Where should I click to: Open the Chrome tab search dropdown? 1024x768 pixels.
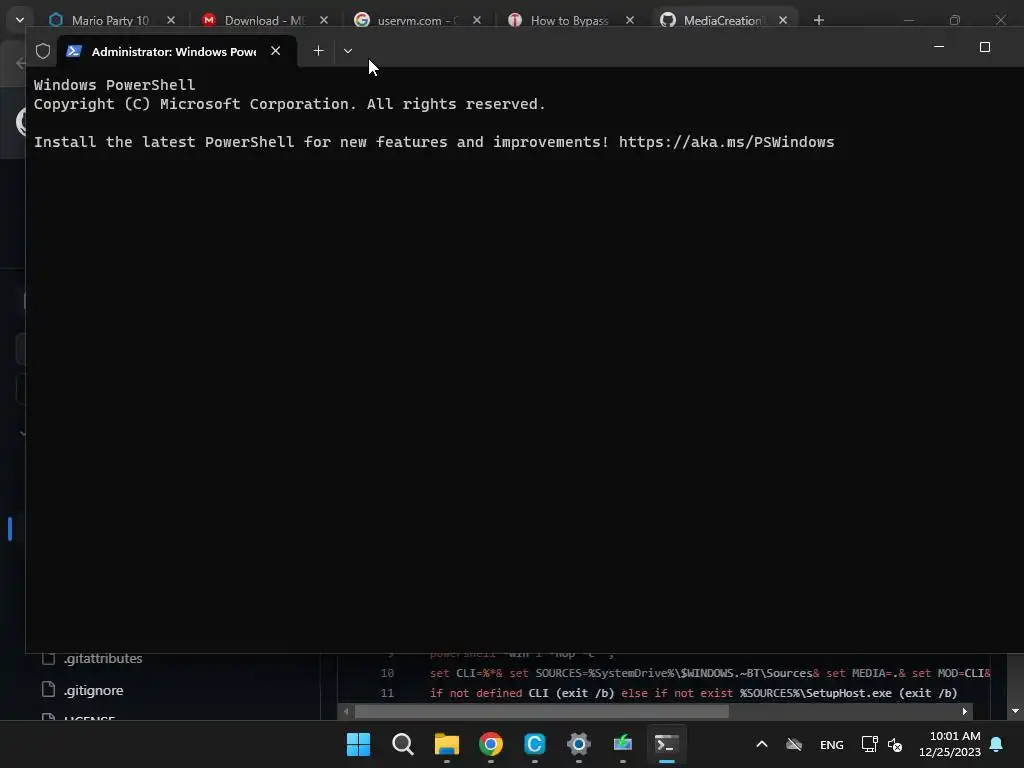(x=20, y=20)
